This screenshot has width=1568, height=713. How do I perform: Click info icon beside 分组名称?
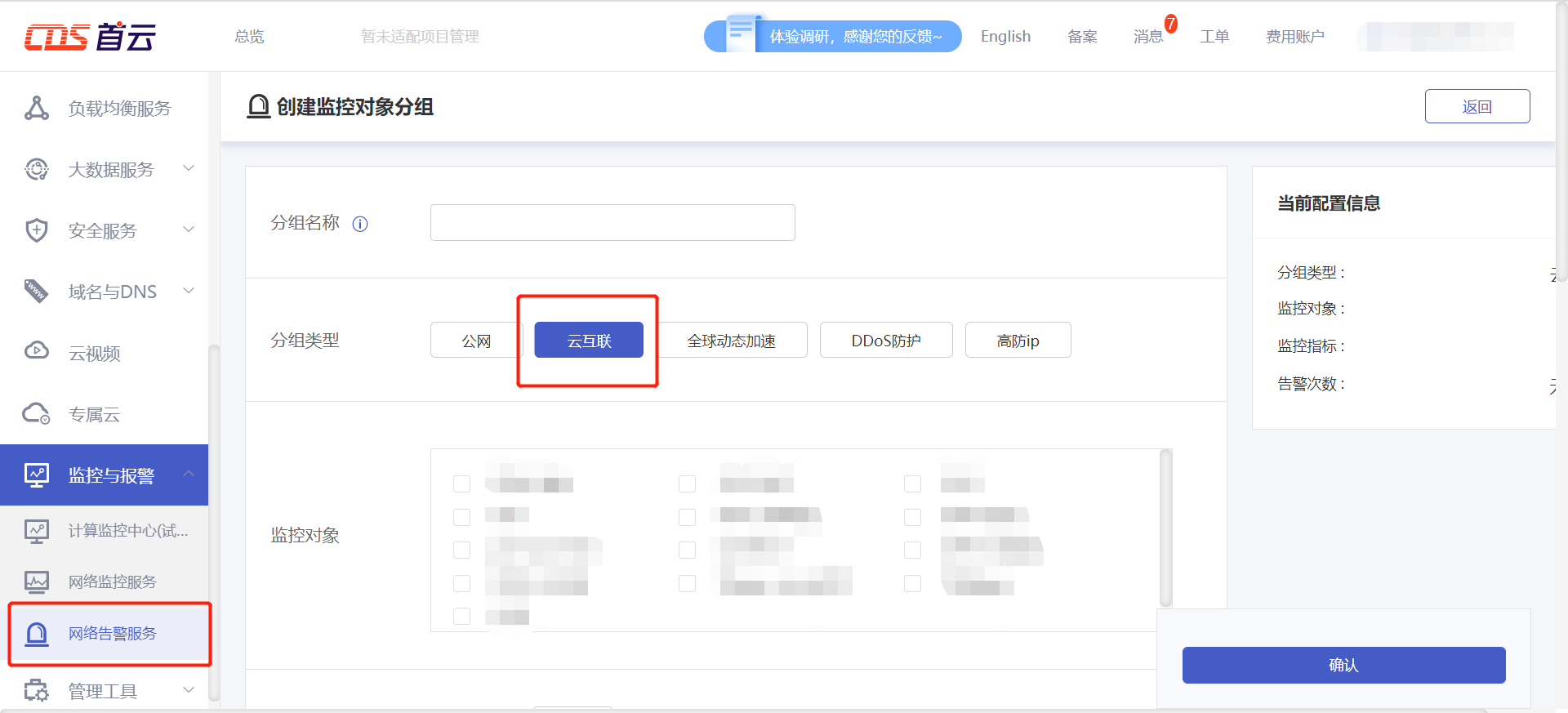[360, 224]
